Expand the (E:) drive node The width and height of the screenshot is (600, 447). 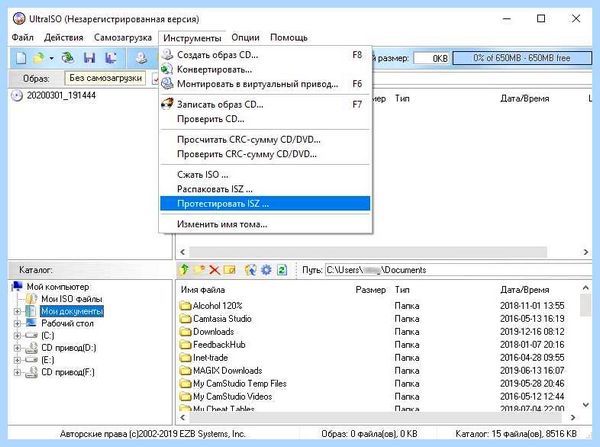(17, 360)
